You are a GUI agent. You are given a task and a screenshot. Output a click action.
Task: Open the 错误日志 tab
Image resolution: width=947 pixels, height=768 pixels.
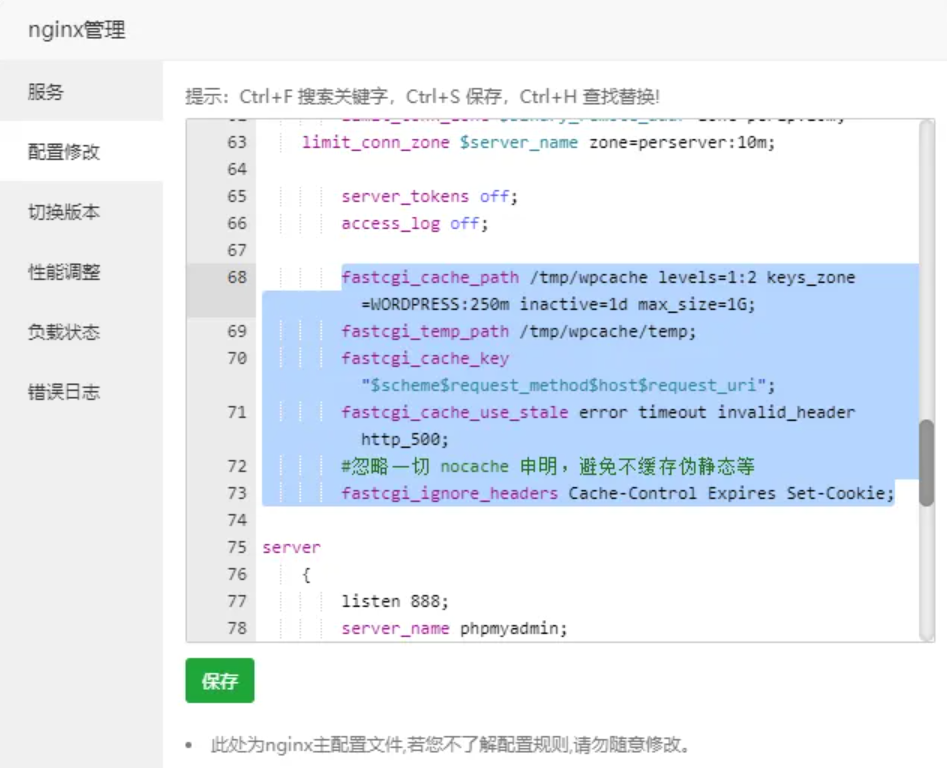[64, 392]
